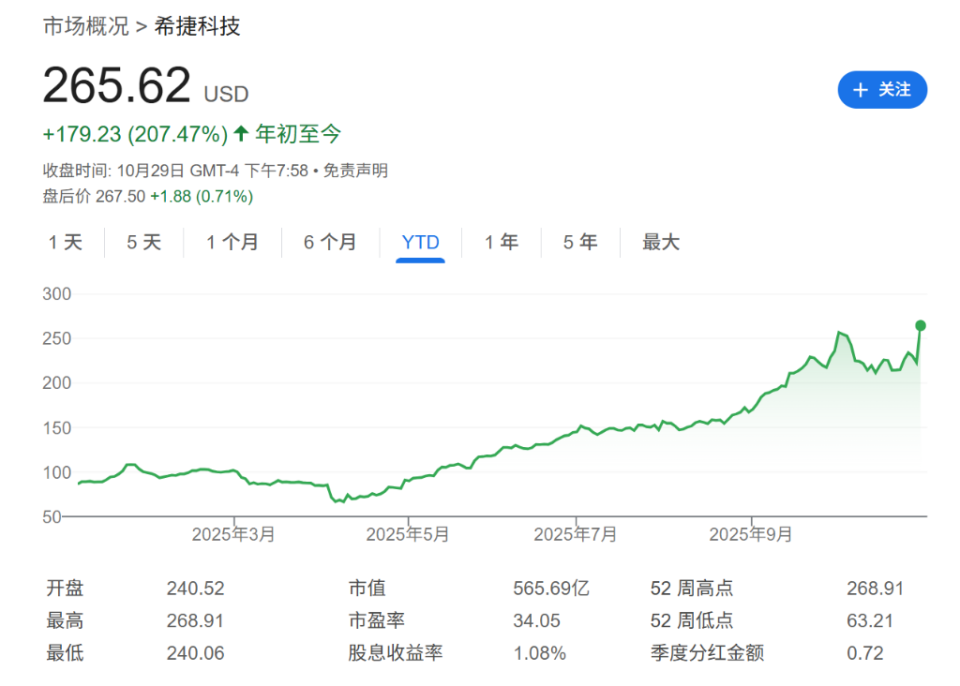Screen dimensions: 960x686
Task: Select the YTD chart tab
Action: [x=420, y=242]
